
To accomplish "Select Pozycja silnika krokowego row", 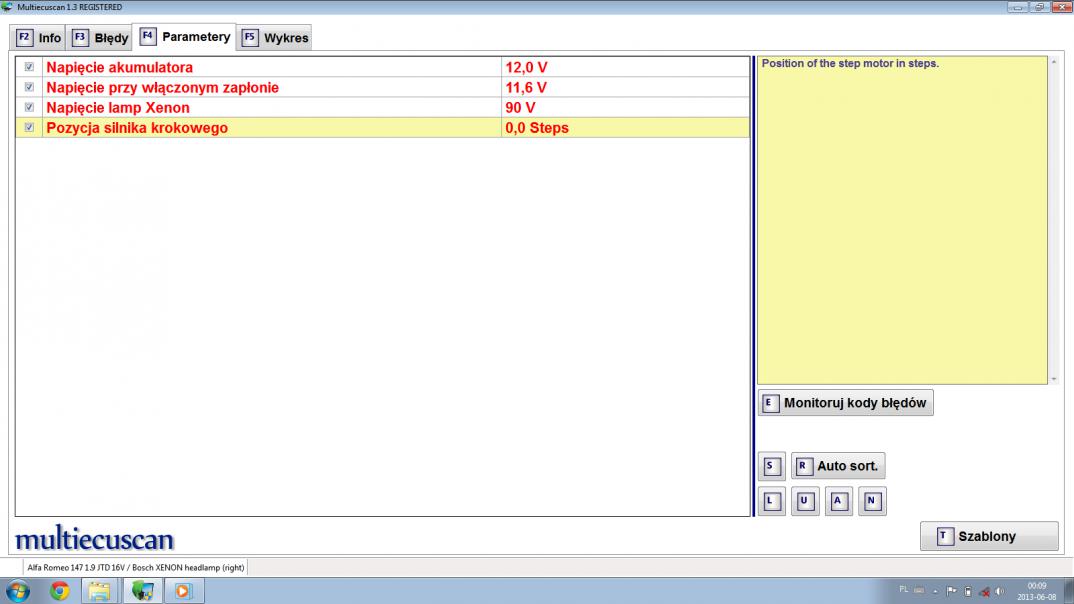I will click(382, 127).
